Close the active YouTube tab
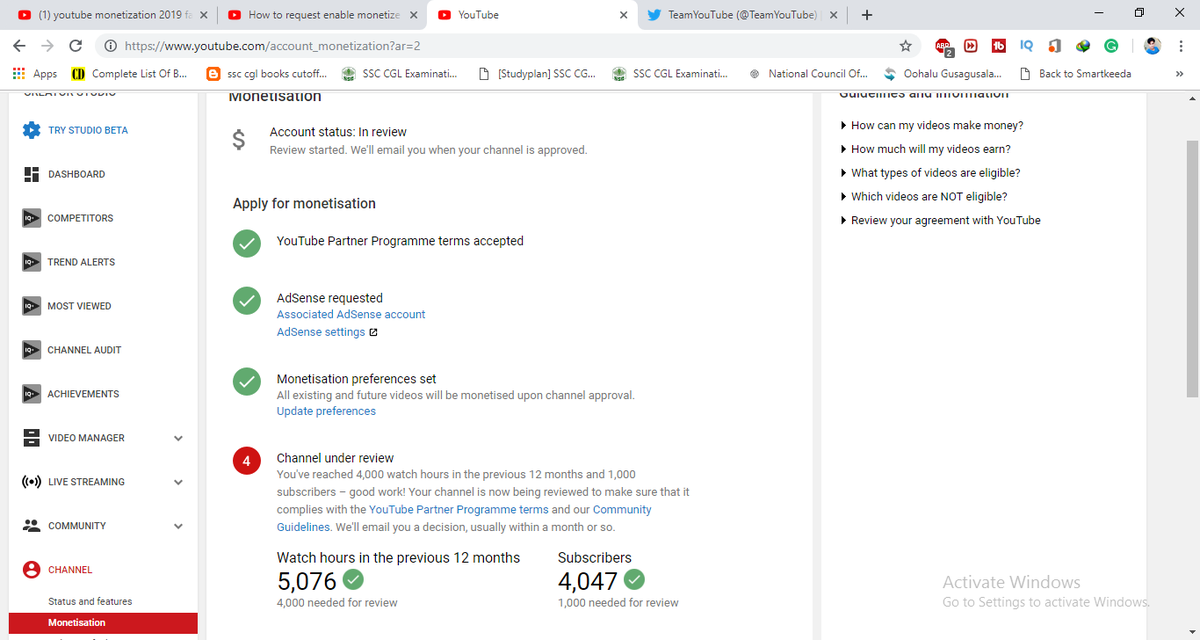1200x640 pixels. point(623,15)
